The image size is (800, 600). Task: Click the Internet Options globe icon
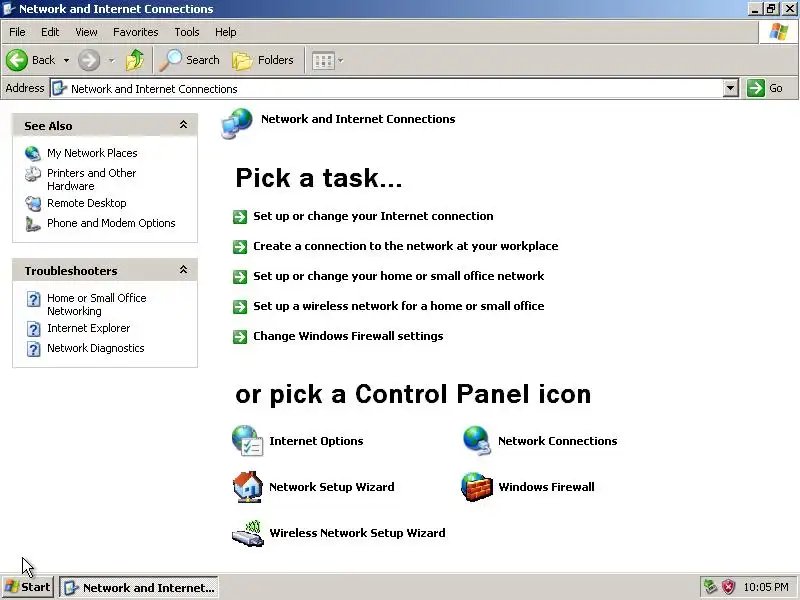click(247, 440)
